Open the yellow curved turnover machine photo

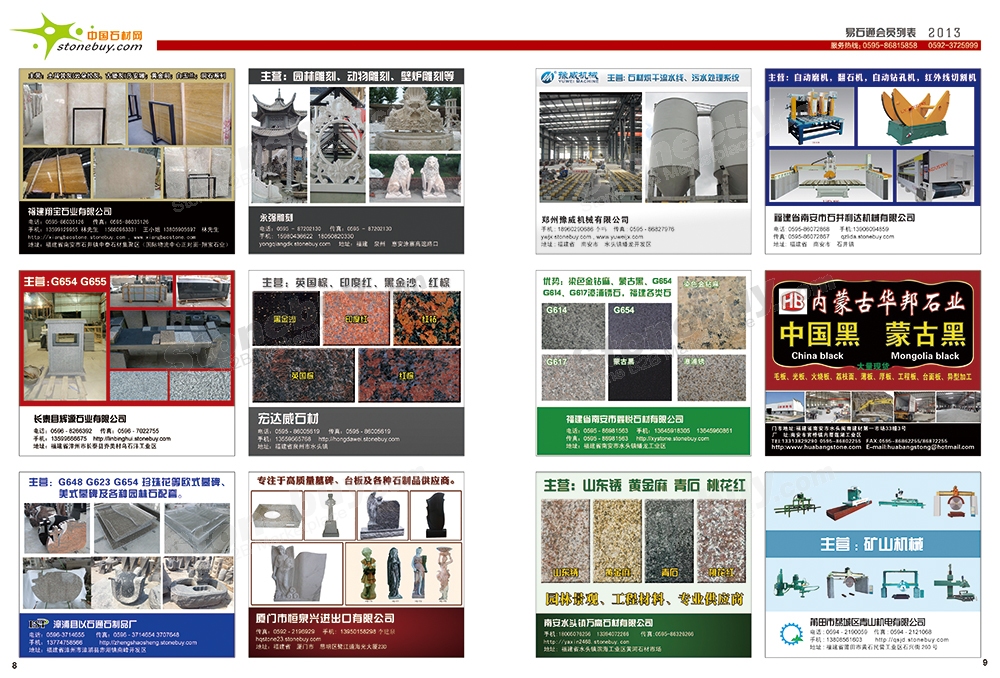(916, 116)
